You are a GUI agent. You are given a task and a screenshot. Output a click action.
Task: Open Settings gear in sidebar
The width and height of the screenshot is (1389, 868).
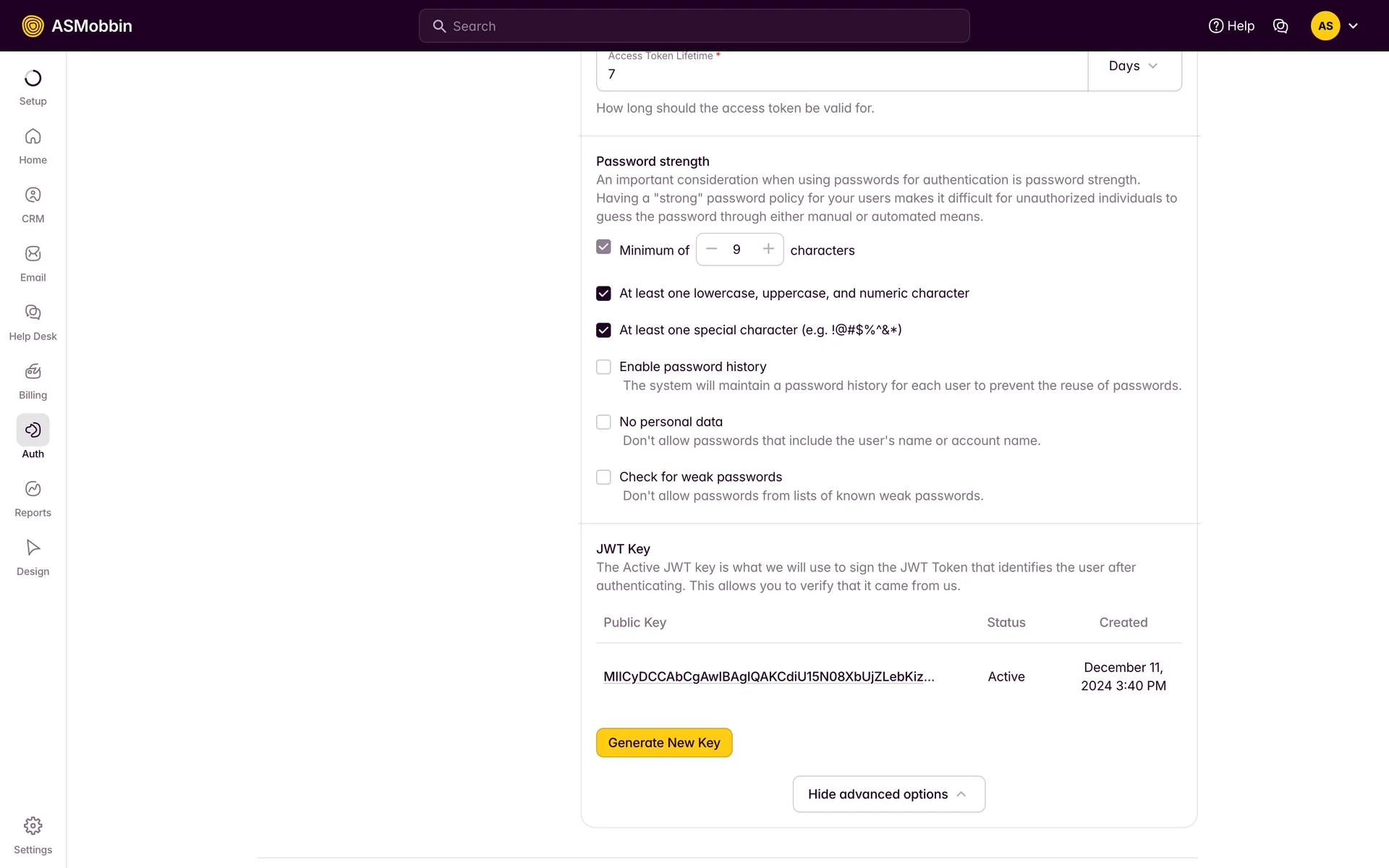point(33,826)
